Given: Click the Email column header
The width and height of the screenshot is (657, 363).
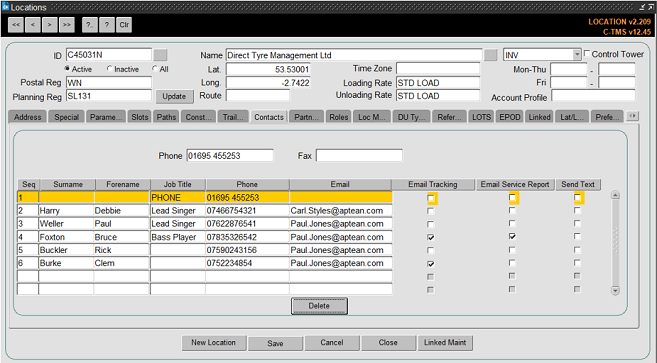Looking at the screenshot, I should tap(340, 184).
